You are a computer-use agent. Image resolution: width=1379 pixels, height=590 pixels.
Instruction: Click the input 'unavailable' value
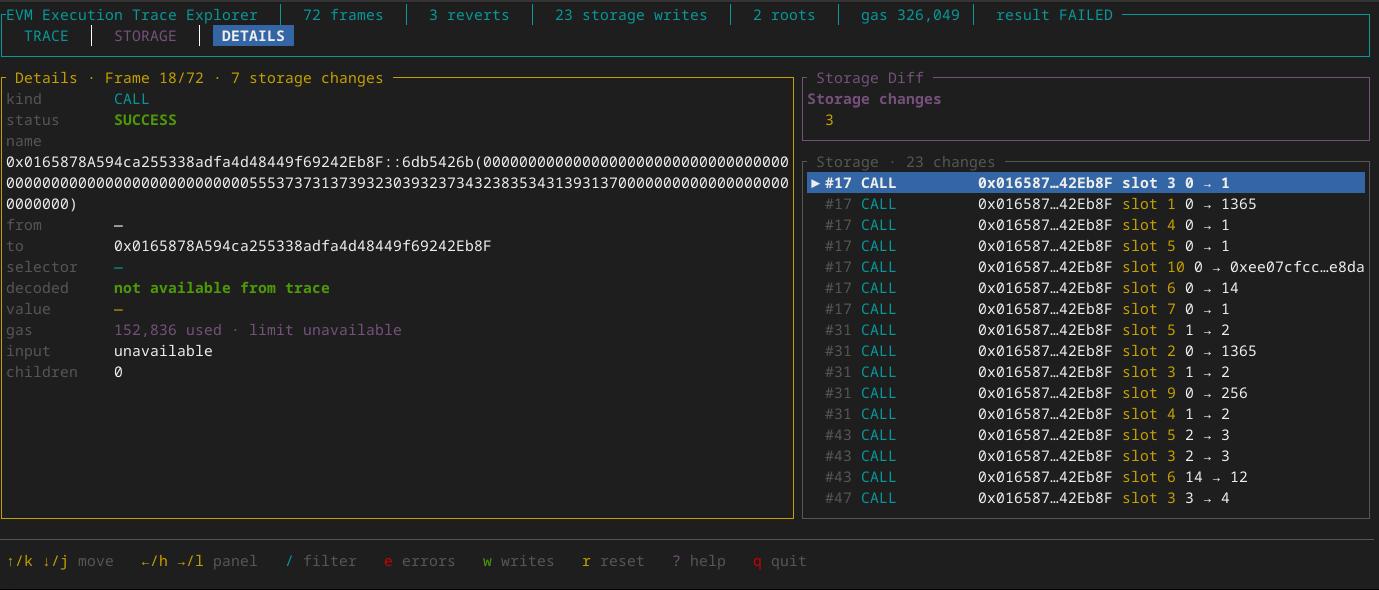coord(163,351)
